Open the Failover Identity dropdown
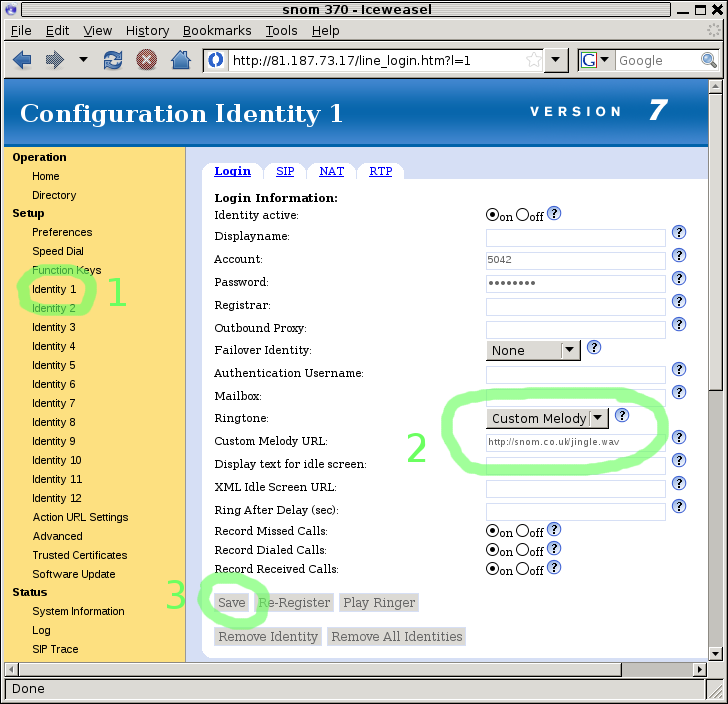This screenshot has height=704, width=728. 533,350
